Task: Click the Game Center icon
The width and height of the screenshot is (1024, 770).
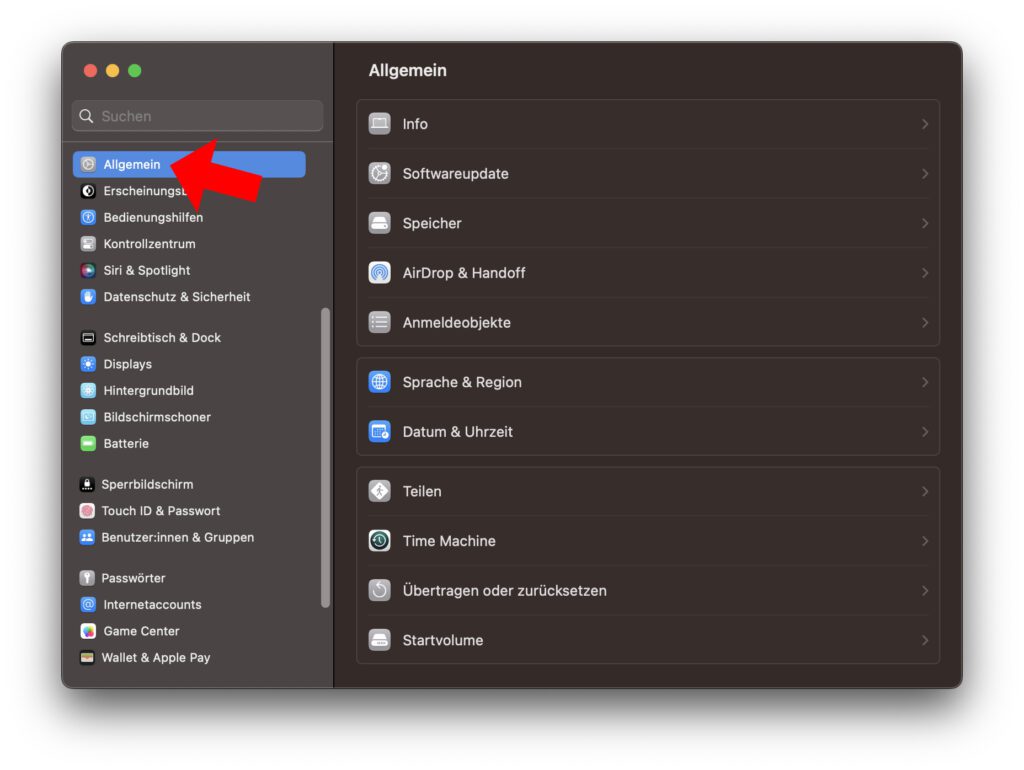Action: (87, 631)
